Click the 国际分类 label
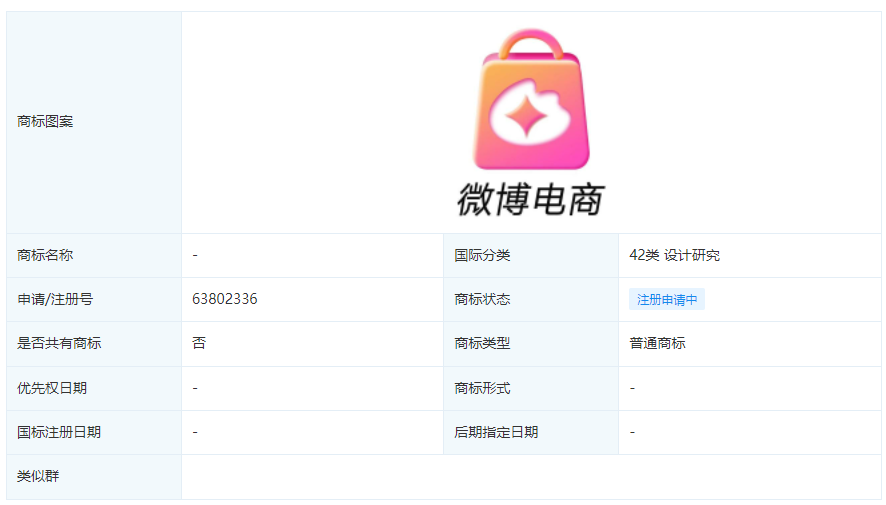Viewport: 886px width, 505px height. pos(482,255)
